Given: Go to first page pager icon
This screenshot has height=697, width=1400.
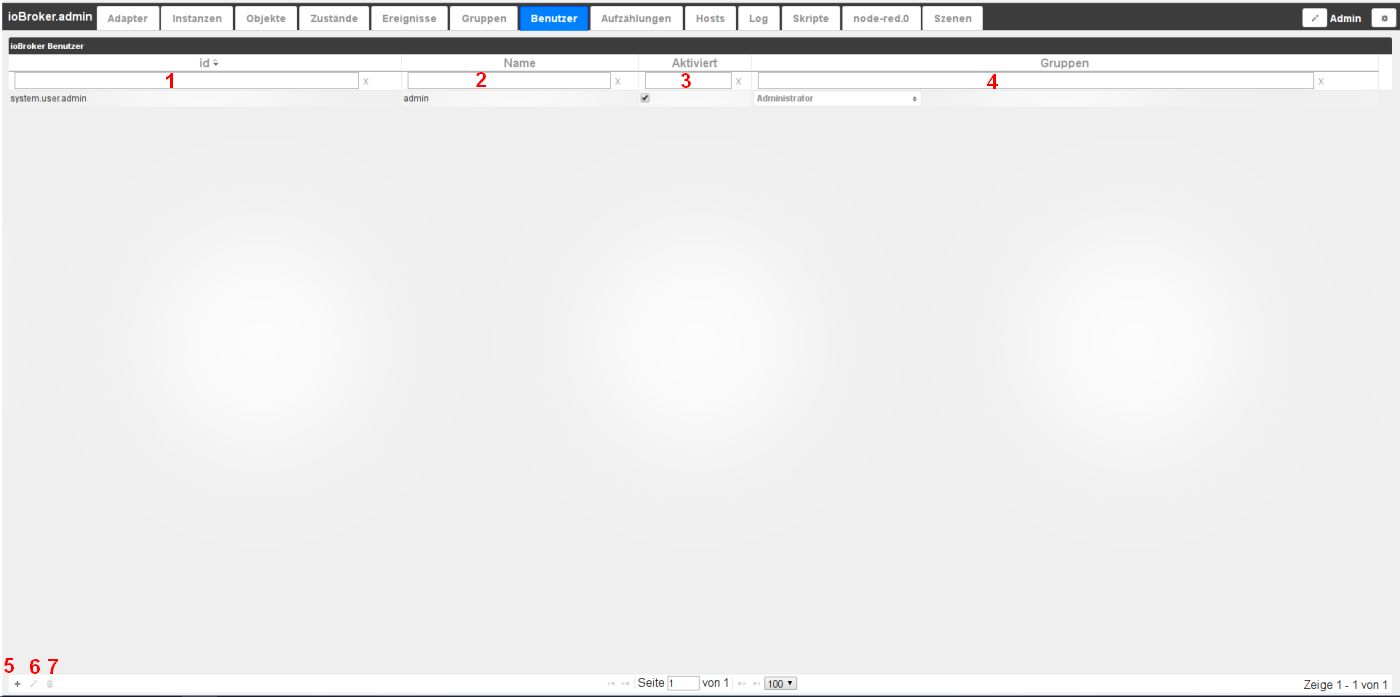Looking at the screenshot, I should 611,684.
